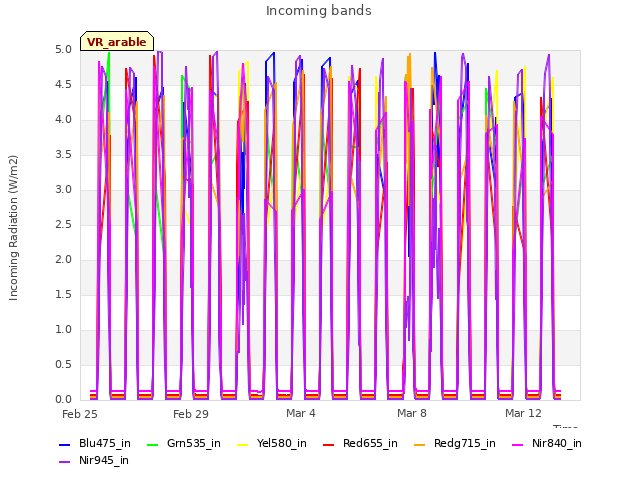Click the 0.0 y-axis tick label
The width and height of the screenshot is (640, 480).
[63, 400]
